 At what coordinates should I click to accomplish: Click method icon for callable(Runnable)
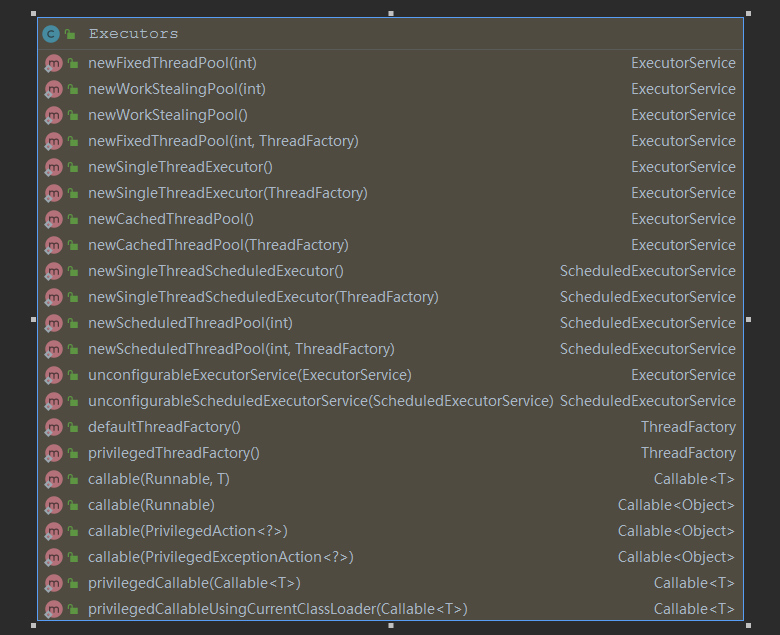tap(53, 505)
